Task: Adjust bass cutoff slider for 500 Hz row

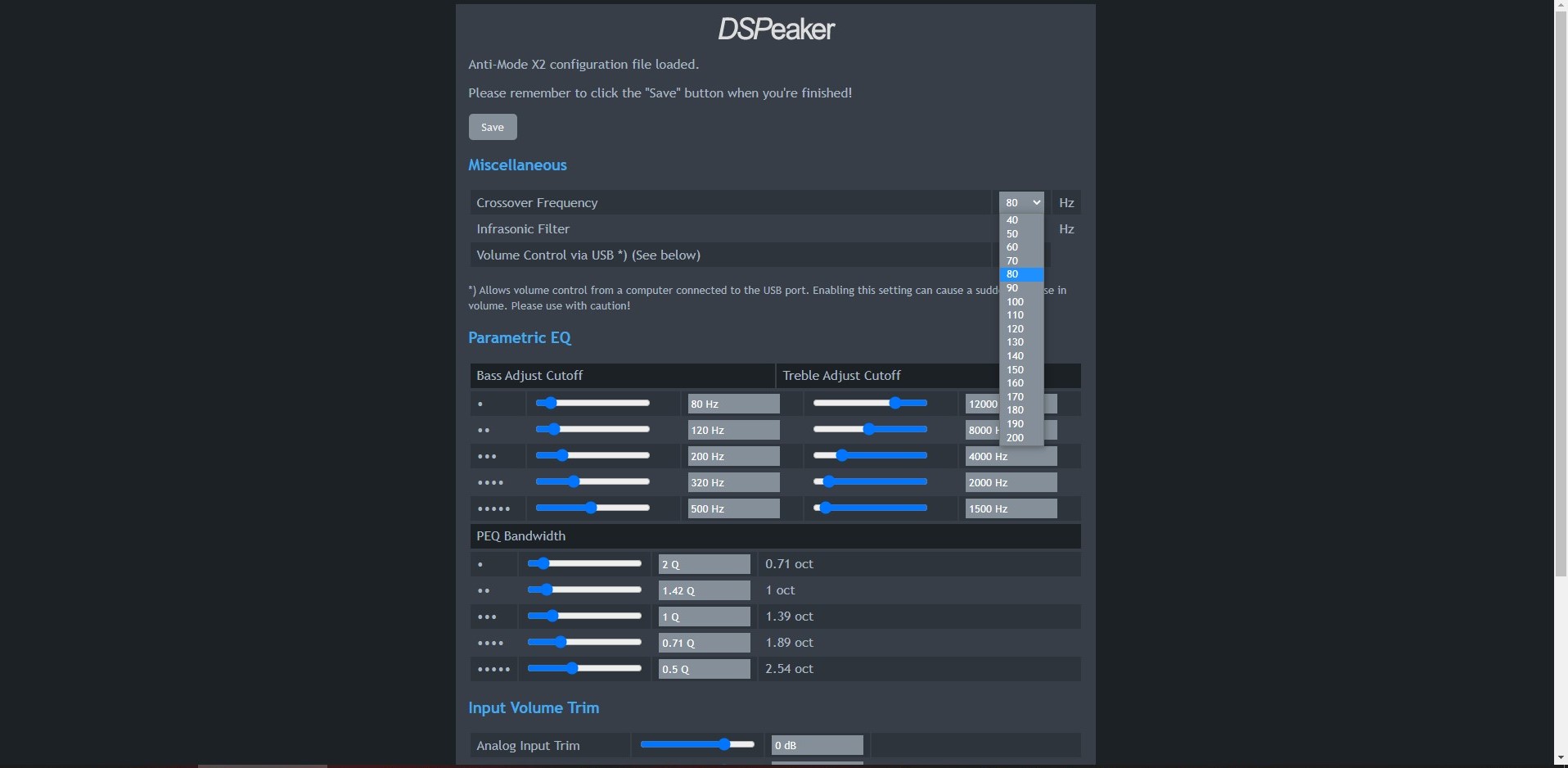Action: pyautogui.click(x=593, y=508)
